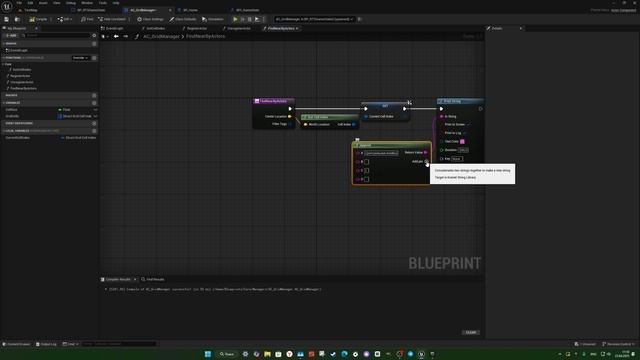Click the Add pin plus on Append node

pyautogui.click(x=426, y=162)
